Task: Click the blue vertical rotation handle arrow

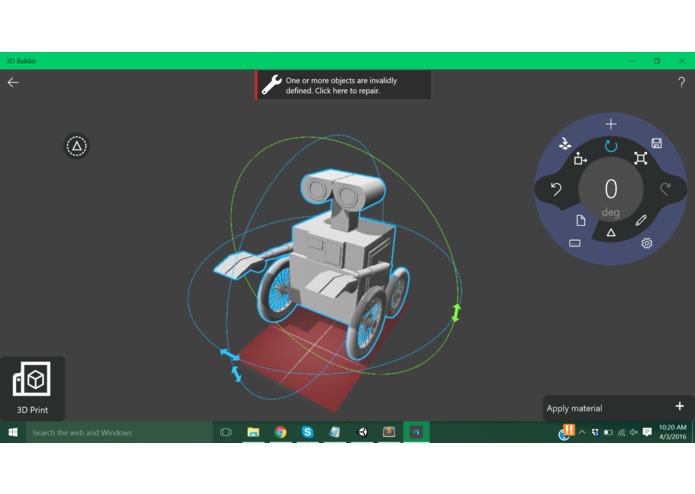Action: point(236,373)
